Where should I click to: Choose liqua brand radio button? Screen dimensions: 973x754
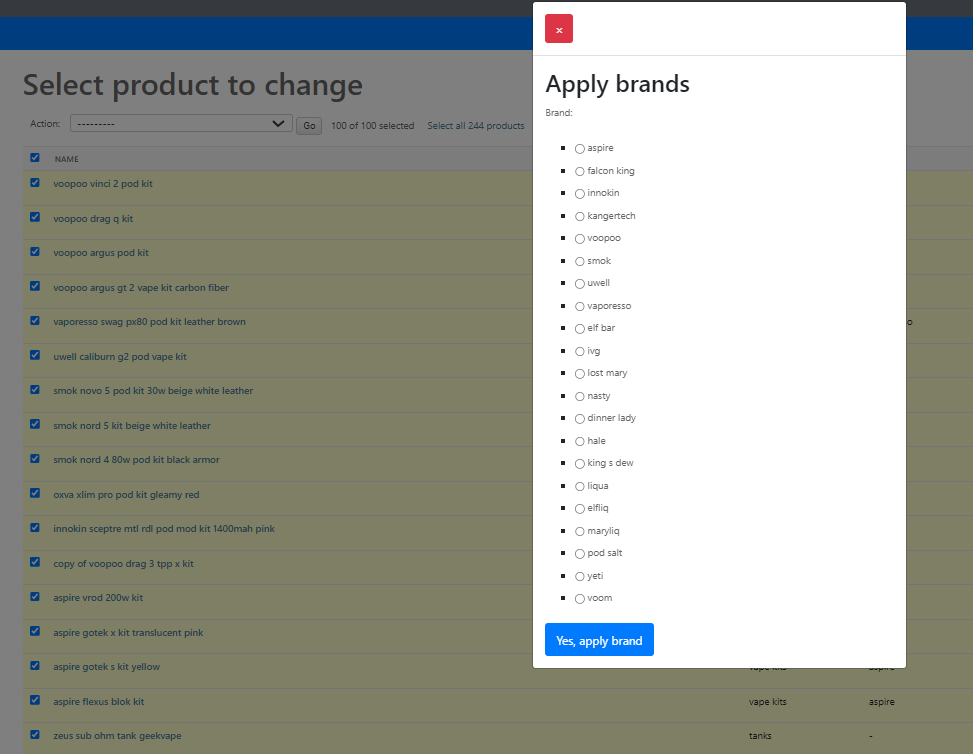[x=580, y=487]
